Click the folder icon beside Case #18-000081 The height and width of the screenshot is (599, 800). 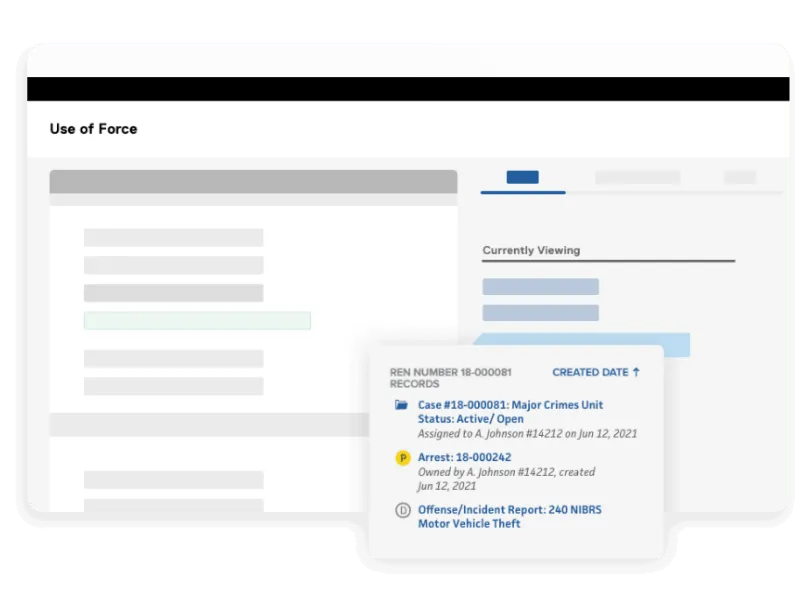pos(402,405)
